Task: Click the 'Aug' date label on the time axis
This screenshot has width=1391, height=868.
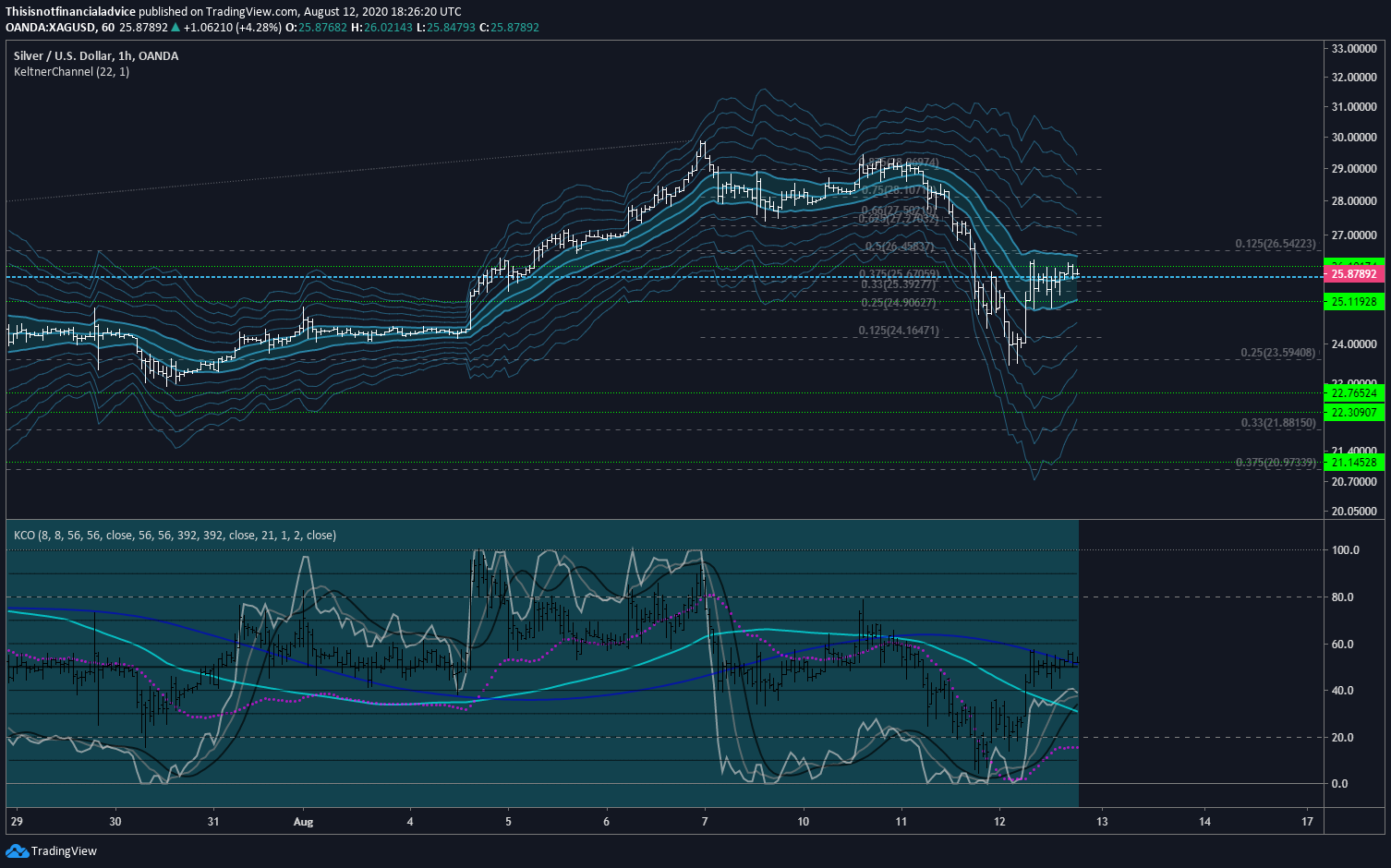Action: tap(303, 822)
